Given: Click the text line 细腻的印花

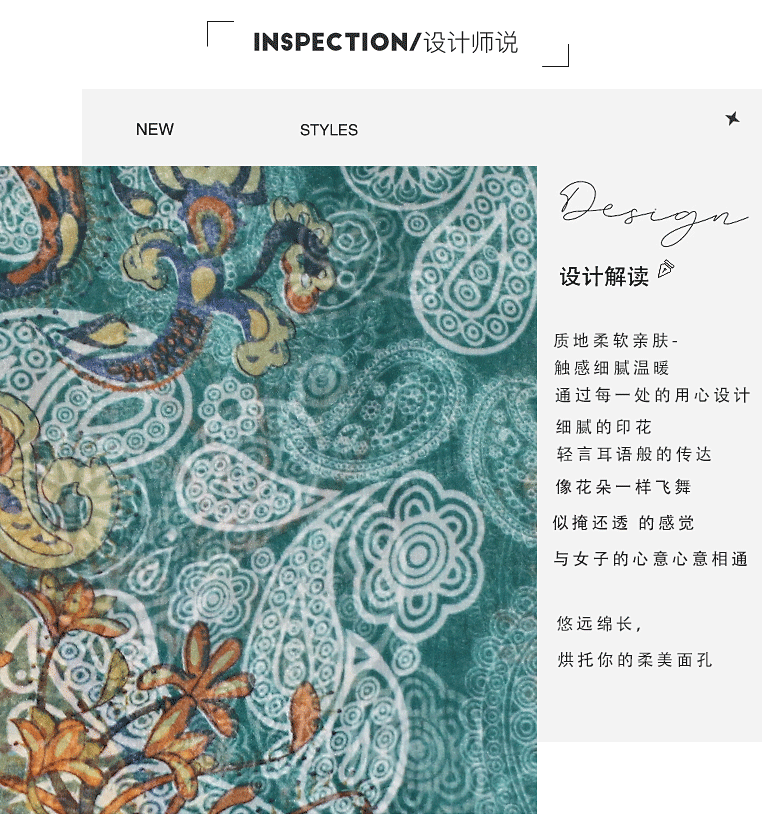Looking at the screenshot, I should 604,427.
